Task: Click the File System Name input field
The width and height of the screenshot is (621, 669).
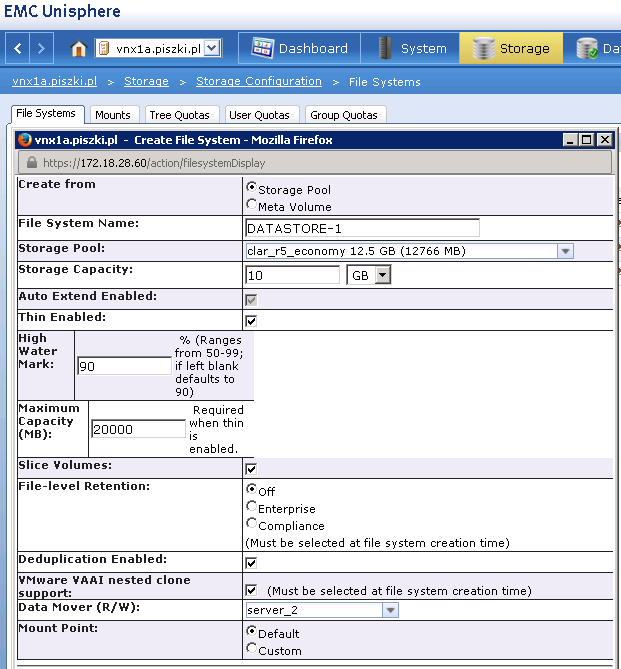Action: click(362, 228)
